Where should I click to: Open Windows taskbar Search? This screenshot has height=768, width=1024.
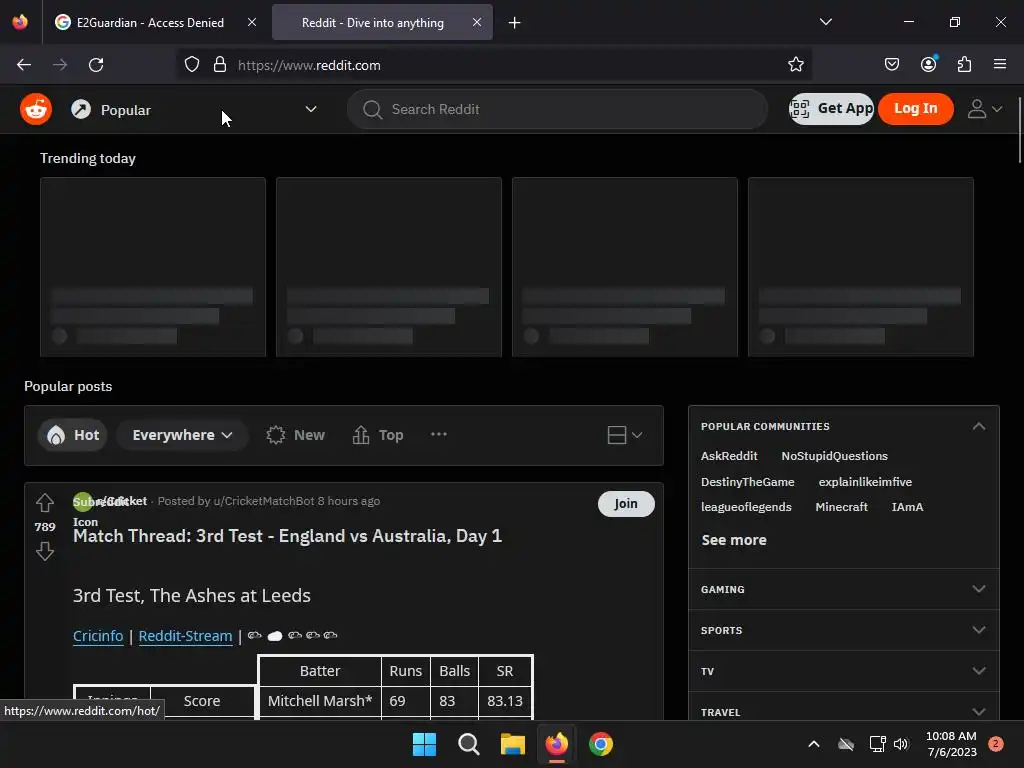coord(469,744)
